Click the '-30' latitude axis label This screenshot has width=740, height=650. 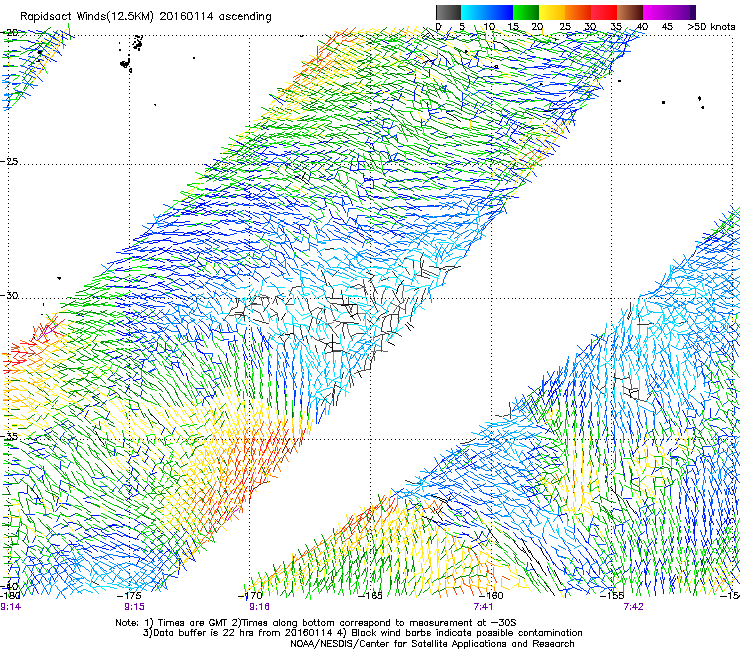click(9, 295)
